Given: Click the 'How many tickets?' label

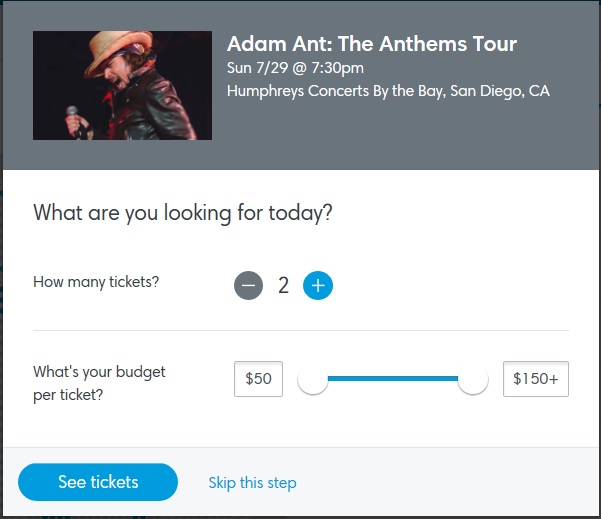Looking at the screenshot, I should click(96, 282).
